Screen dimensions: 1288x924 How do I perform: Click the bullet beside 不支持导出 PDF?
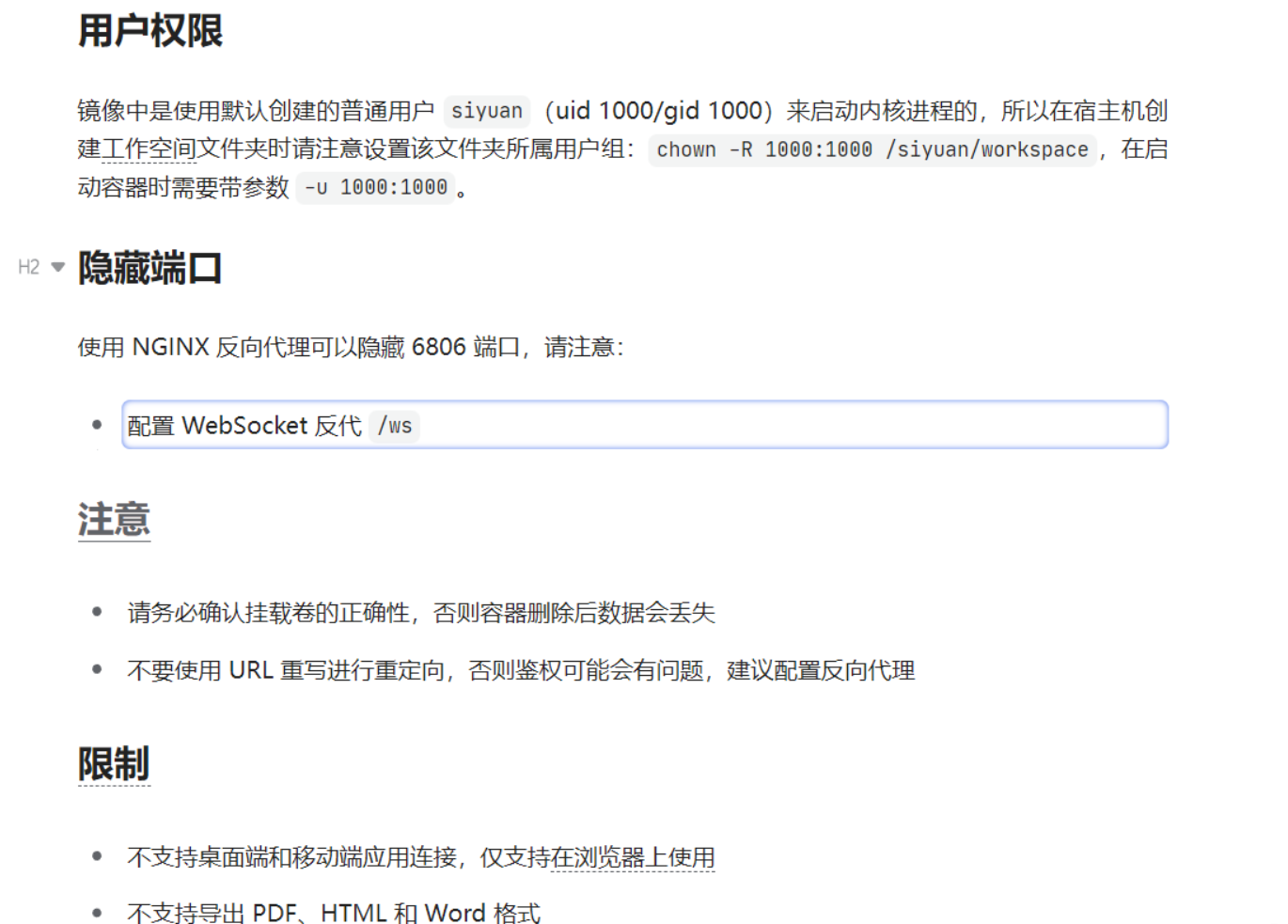(97, 913)
